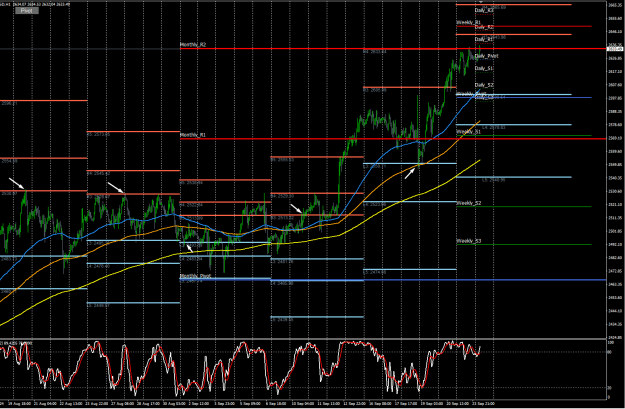Select the Weekly_S2 level label
The height and width of the screenshot is (409, 625).
469,203
